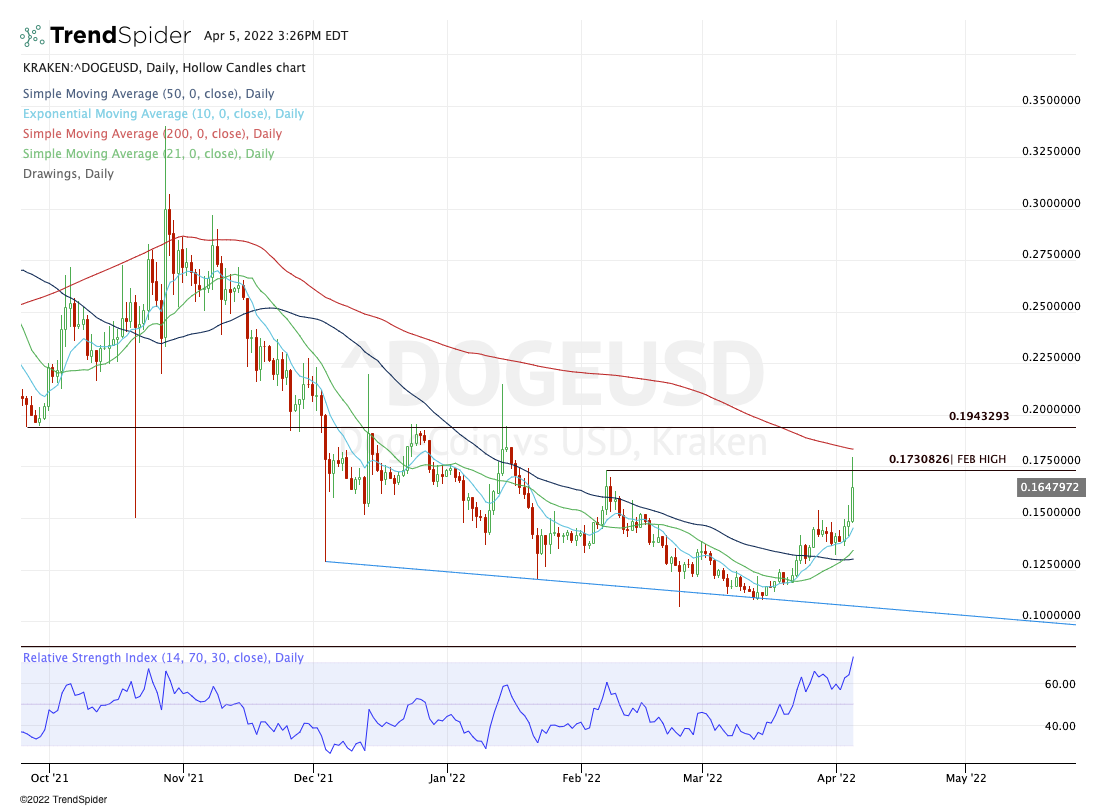Select the Exponential Moving Average (10) legend
Screen dimensions: 1106x809
(x=163, y=114)
